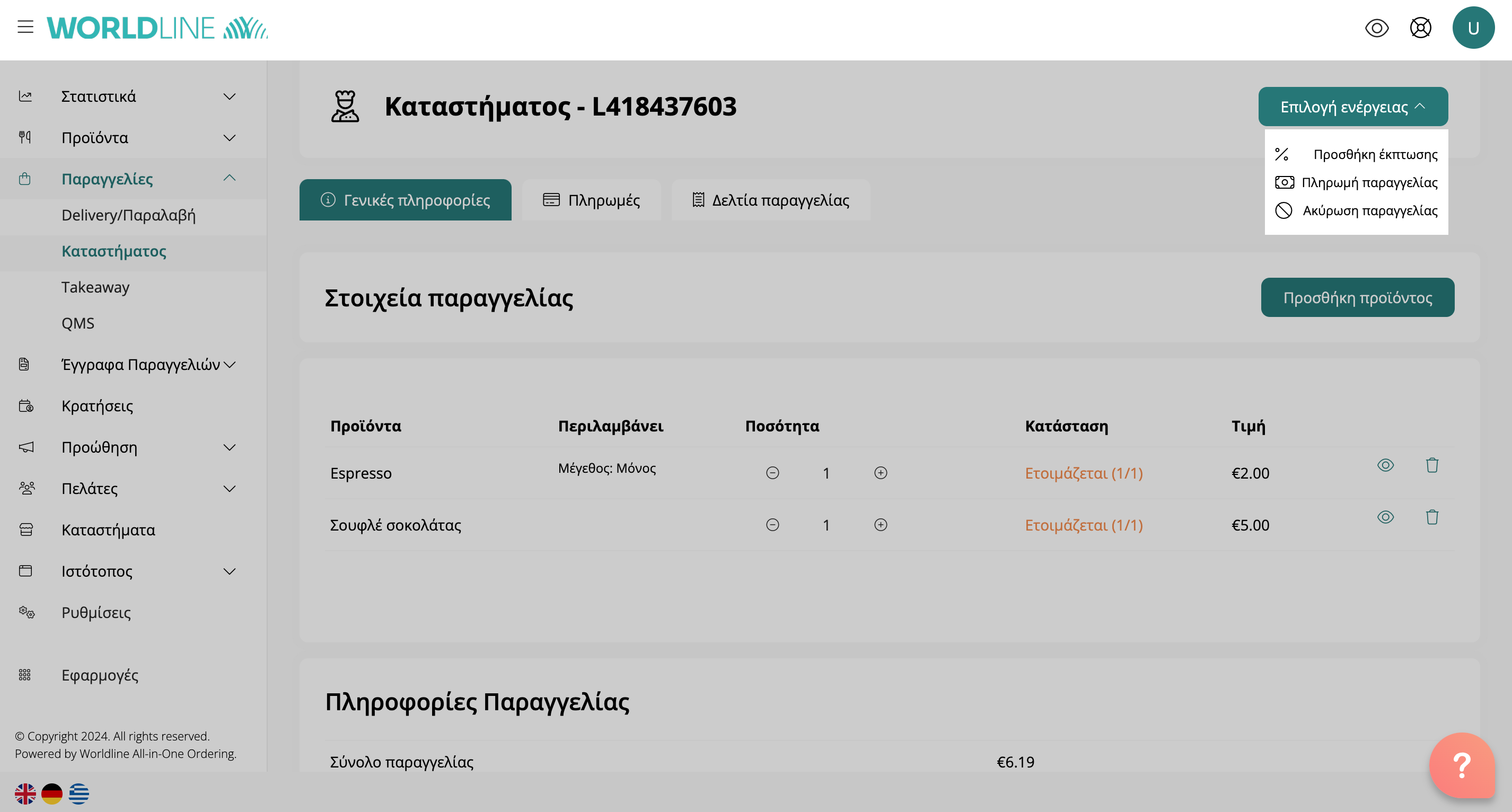Delete the Espresso order item
The height and width of the screenshot is (812, 1512).
pos(1431,465)
